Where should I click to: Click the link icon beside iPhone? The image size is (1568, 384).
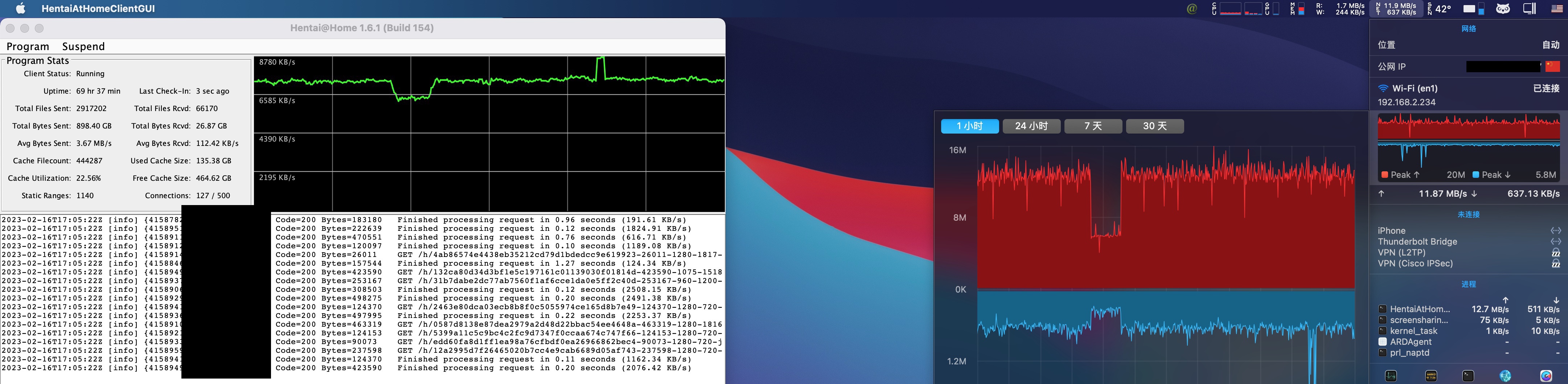[x=1556, y=230]
